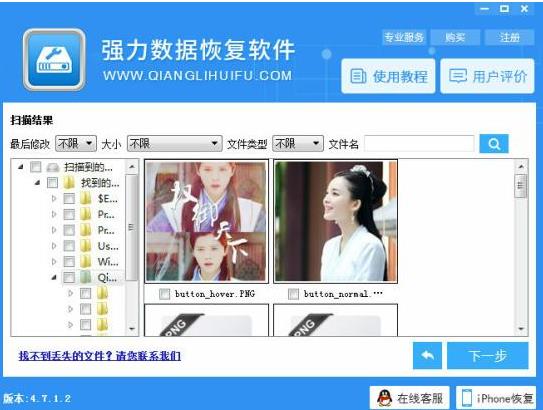This screenshot has width=543, height=410.
Task: Click the $E... folder icon
Action: (x=85, y=198)
